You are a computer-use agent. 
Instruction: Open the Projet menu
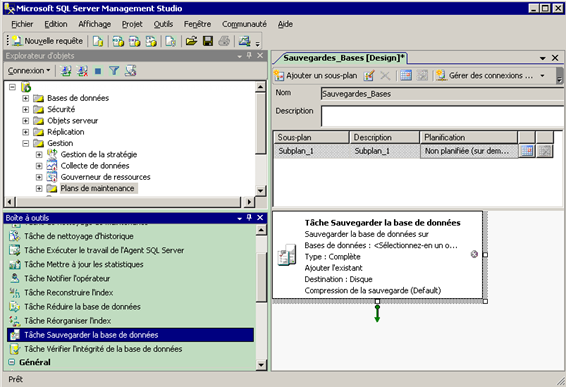[x=132, y=24]
